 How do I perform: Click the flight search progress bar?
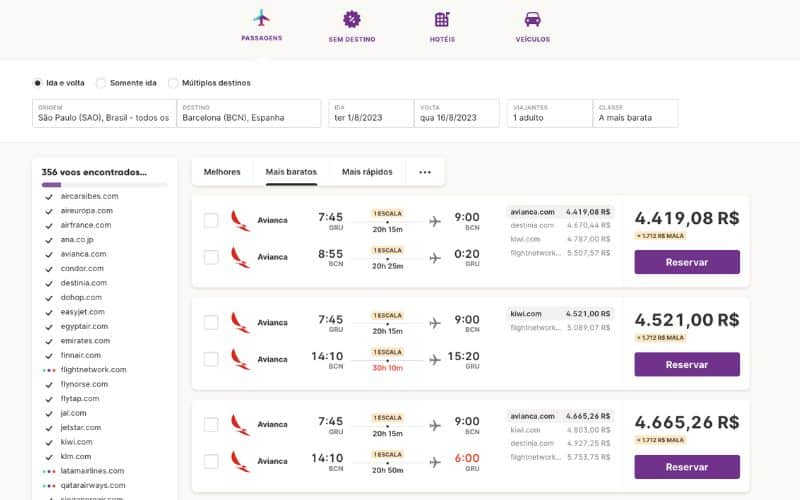(105, 185)
